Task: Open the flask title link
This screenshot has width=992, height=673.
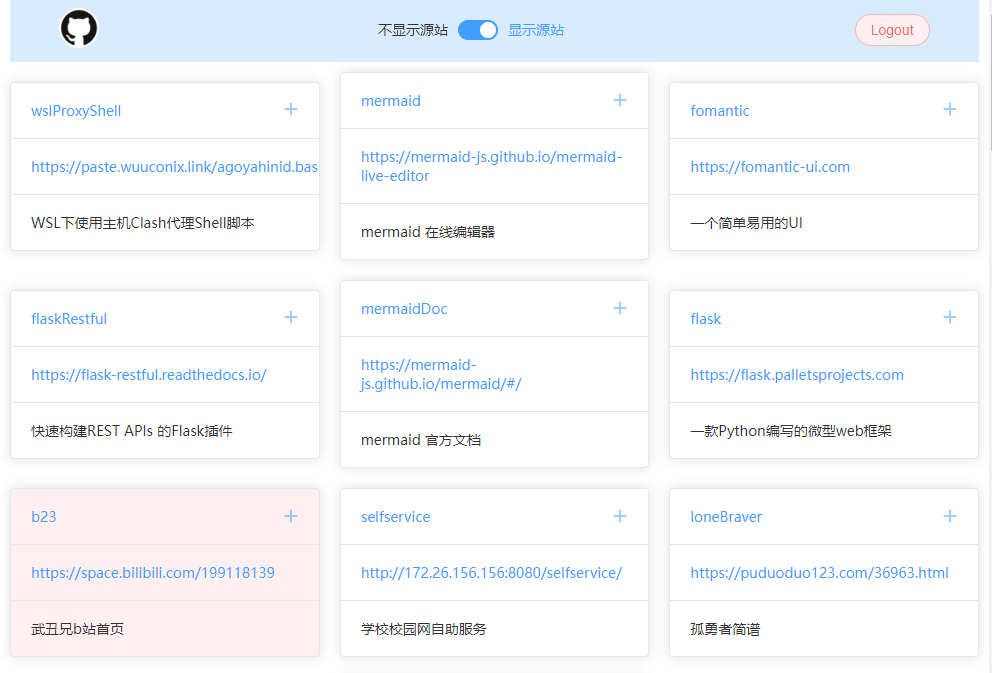Action: pos(705,319)
